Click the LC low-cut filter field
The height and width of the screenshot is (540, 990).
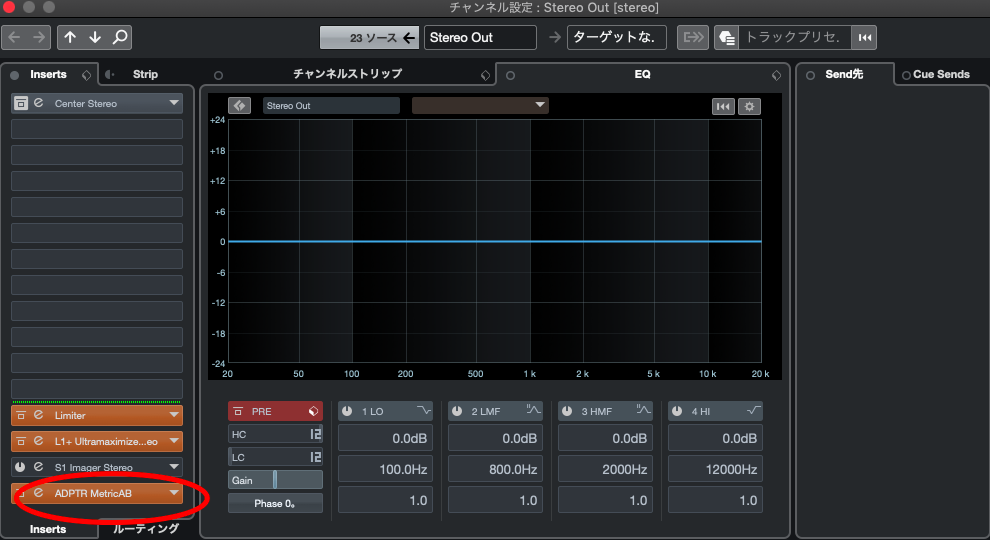tap(275, 457)
